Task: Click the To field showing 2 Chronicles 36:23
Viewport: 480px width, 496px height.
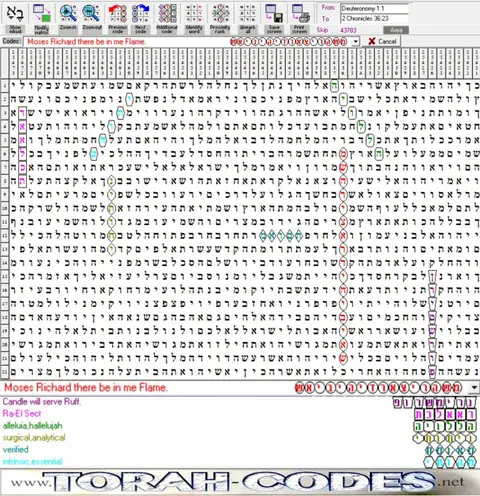Action: (x=374, y=18)
